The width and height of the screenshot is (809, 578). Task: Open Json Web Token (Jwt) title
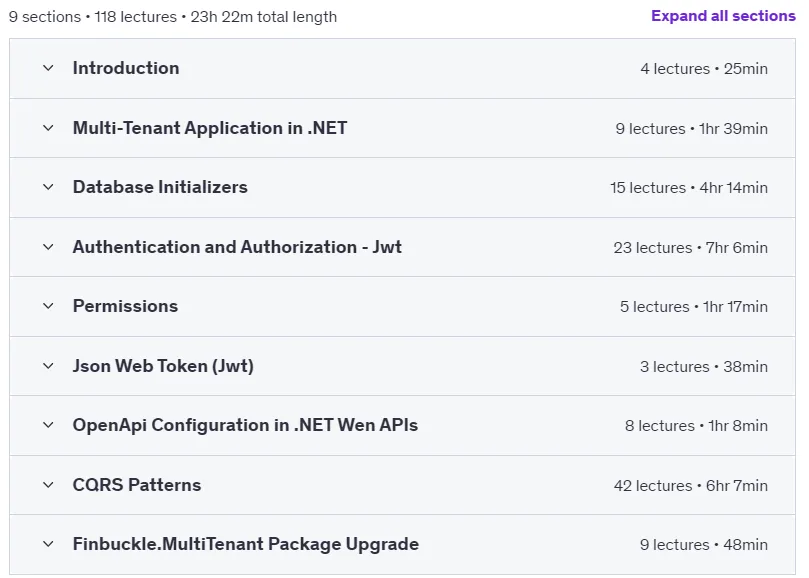pos(163,366)
